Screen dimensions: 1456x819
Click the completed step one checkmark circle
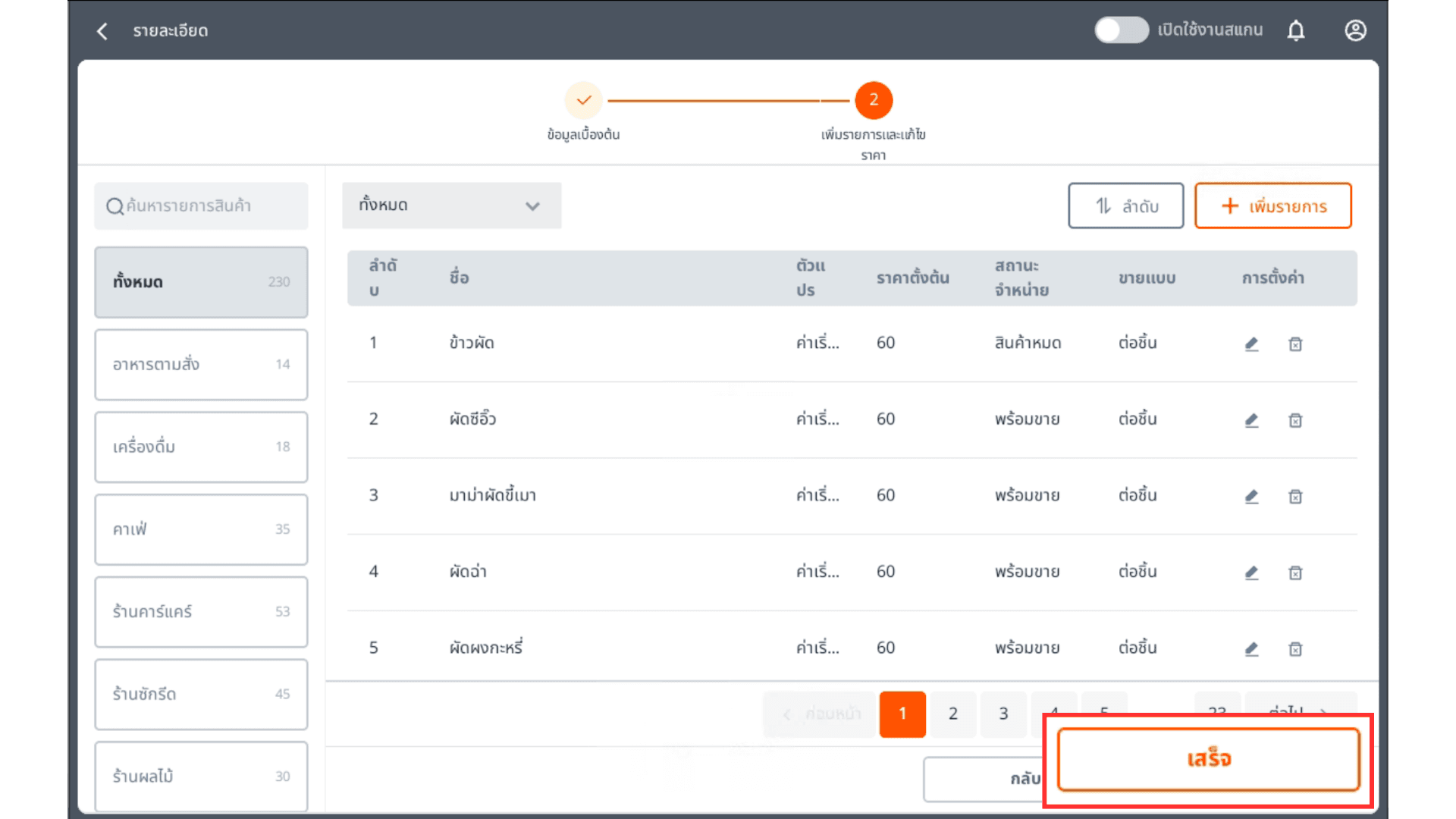pyautogui.click(x=583, y=100)
